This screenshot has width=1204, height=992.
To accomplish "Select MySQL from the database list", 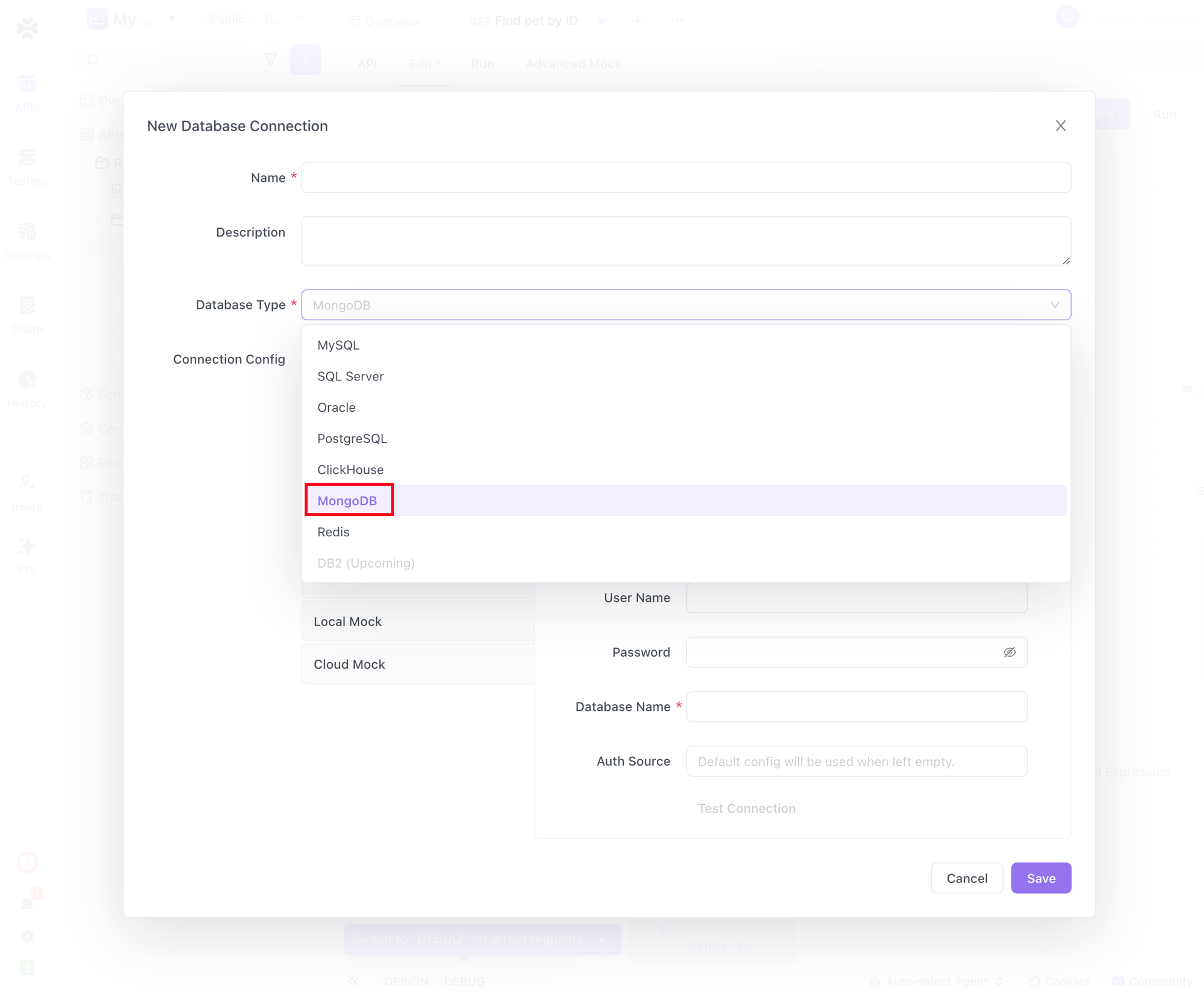I will pyautogui.click(x=686, y=345).
